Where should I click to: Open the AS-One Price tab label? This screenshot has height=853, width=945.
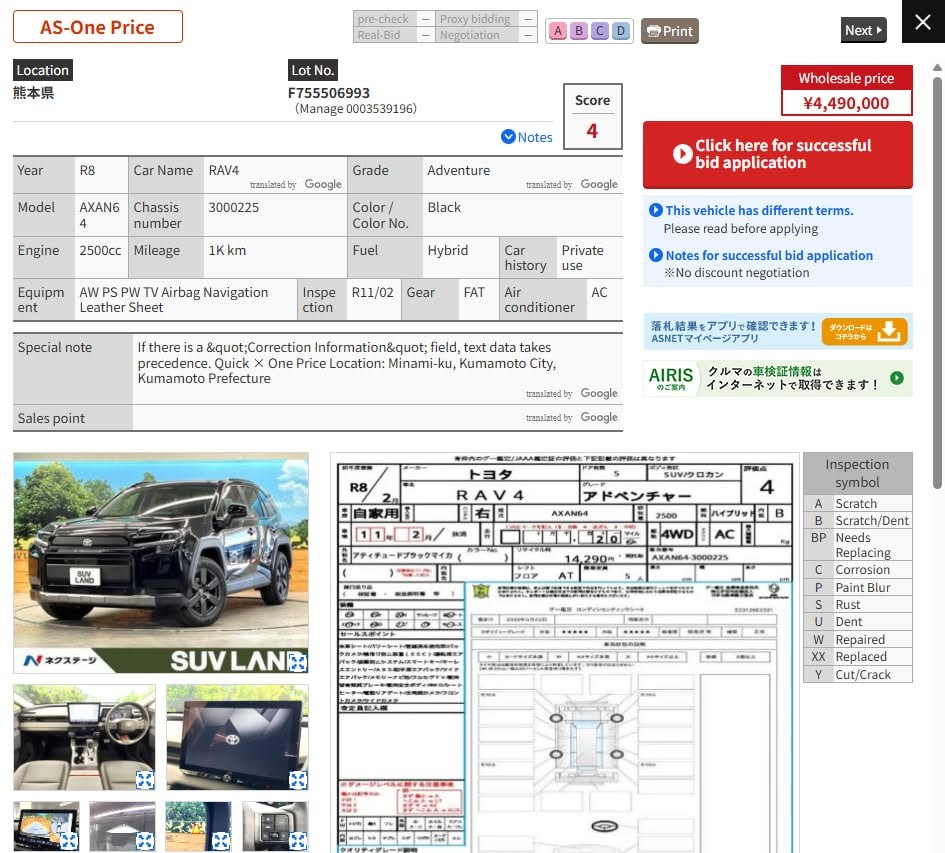(98, 27)
